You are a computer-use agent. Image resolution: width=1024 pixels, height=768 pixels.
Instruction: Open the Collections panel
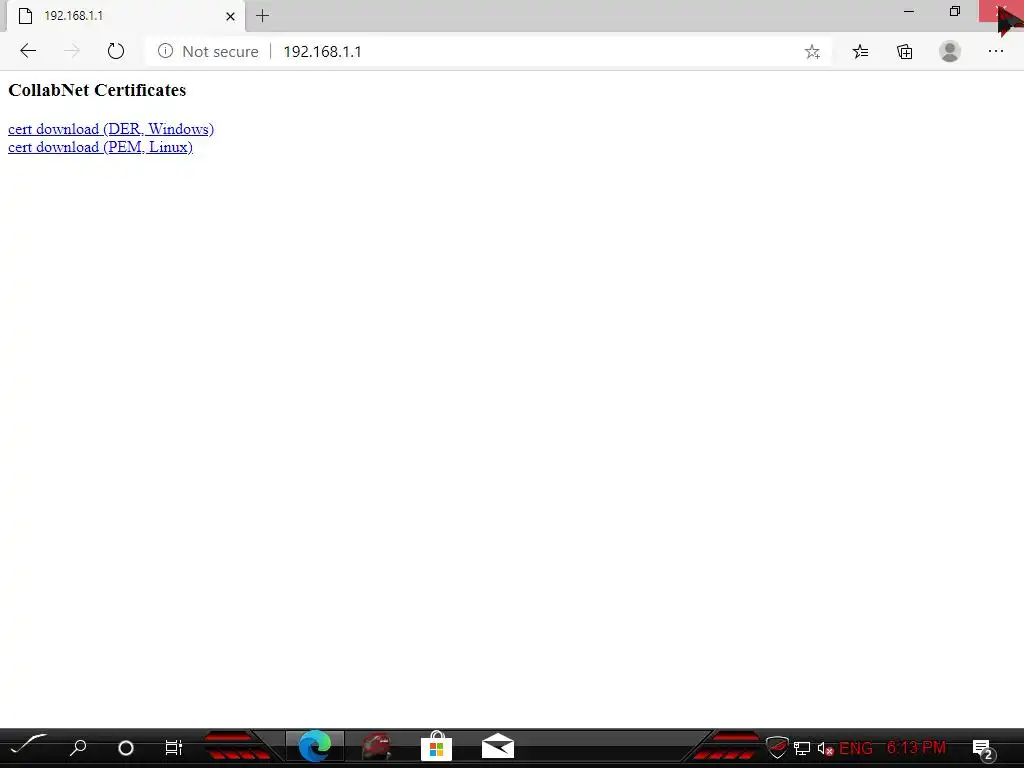[904, 52]
